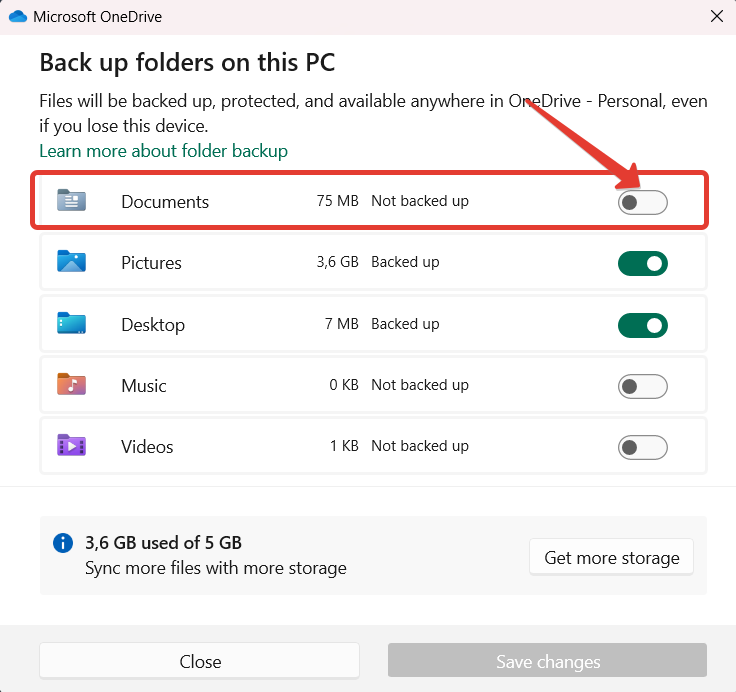Click the OneDrive cloud icon in title bar
Viewport: 736px width, 692px height.
click(17, 17)
